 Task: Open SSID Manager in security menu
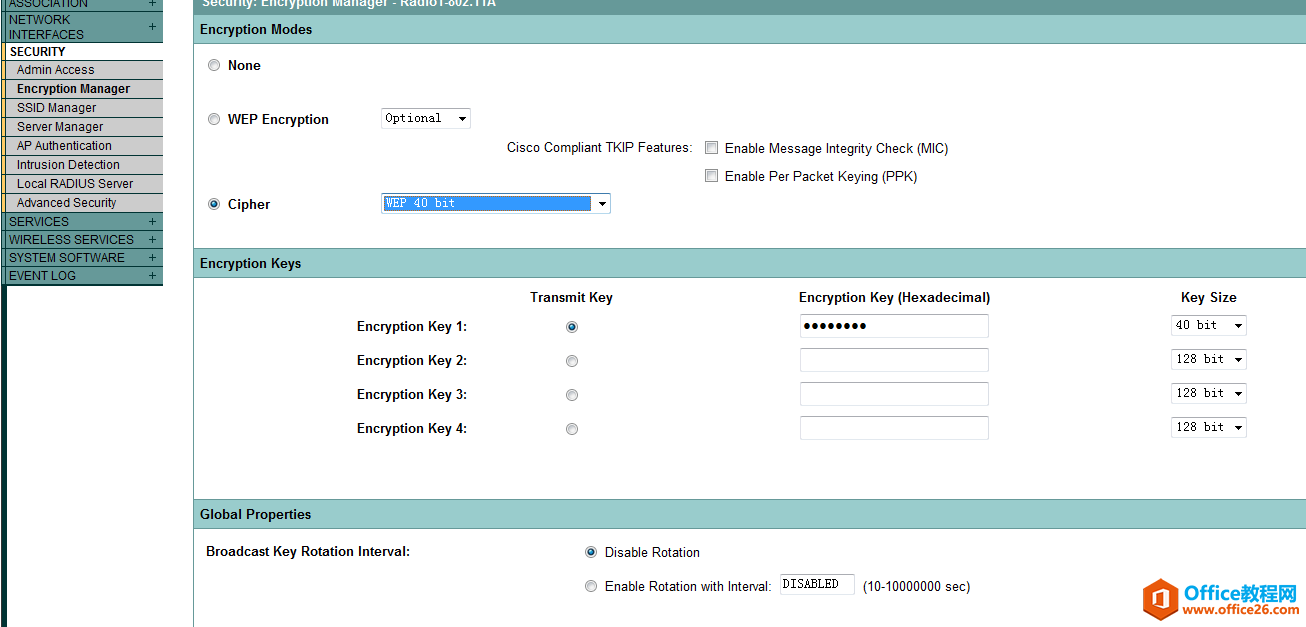(x=57, y=108)
